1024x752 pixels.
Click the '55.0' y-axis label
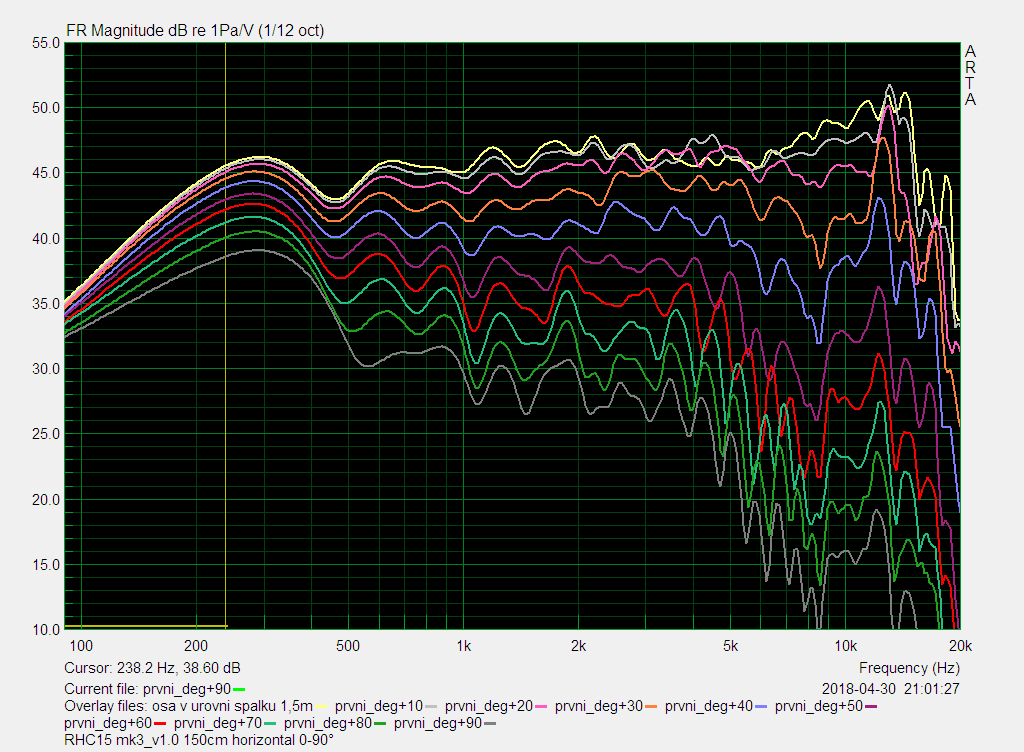tap(46, 43)
